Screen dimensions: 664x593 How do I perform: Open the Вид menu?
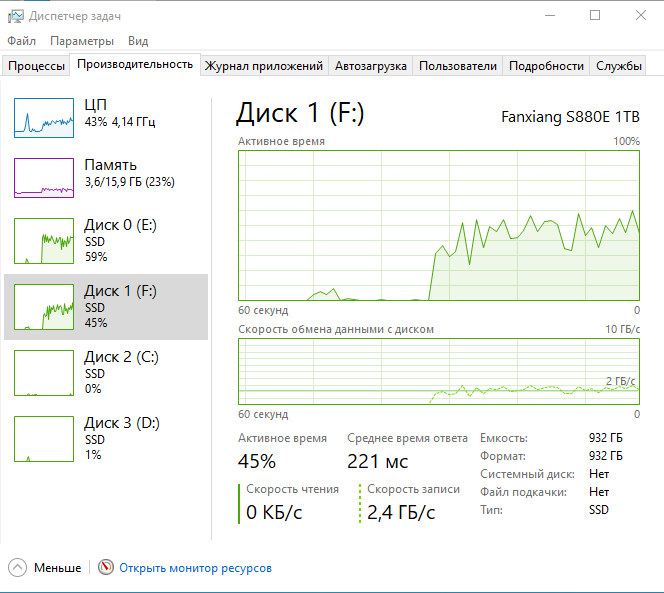[x=138, y=41]
